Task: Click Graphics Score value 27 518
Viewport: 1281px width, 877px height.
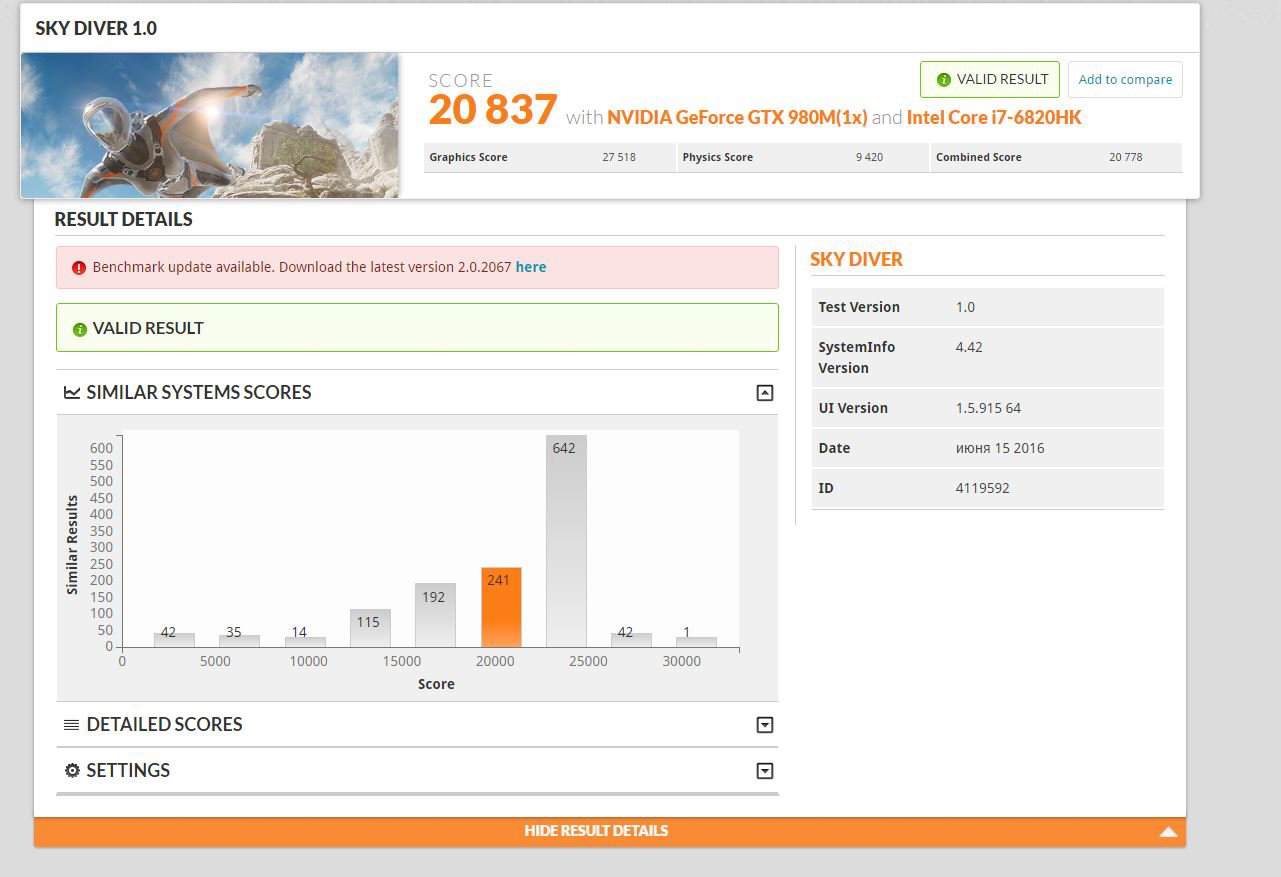Action: pyautogui.click(x=619, y=157)
